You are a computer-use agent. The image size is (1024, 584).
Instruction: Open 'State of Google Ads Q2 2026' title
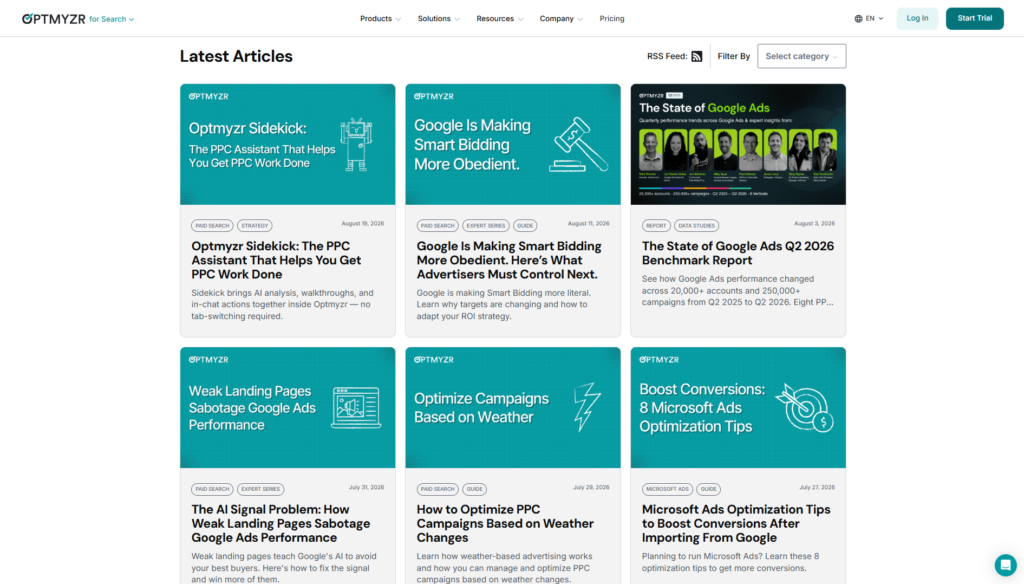pos(738,253)
